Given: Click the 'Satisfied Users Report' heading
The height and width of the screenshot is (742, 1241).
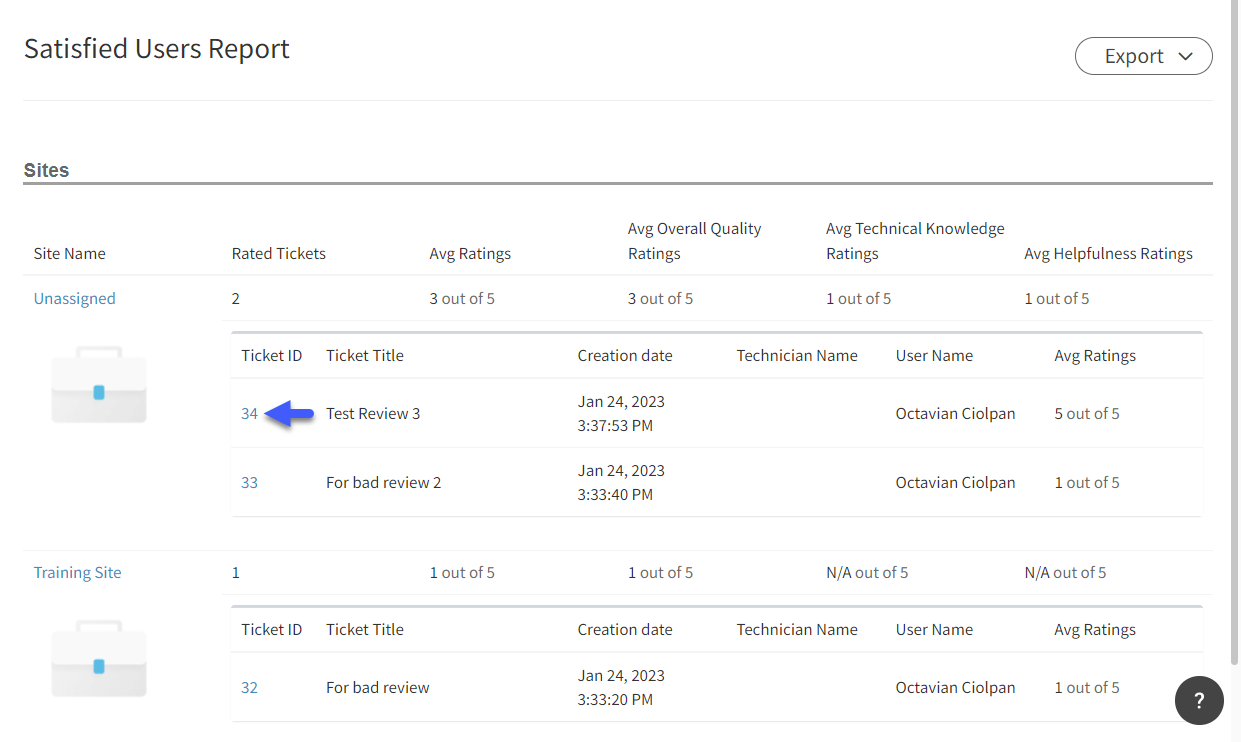Looking at the screenshot, I should tap(157, 48).
